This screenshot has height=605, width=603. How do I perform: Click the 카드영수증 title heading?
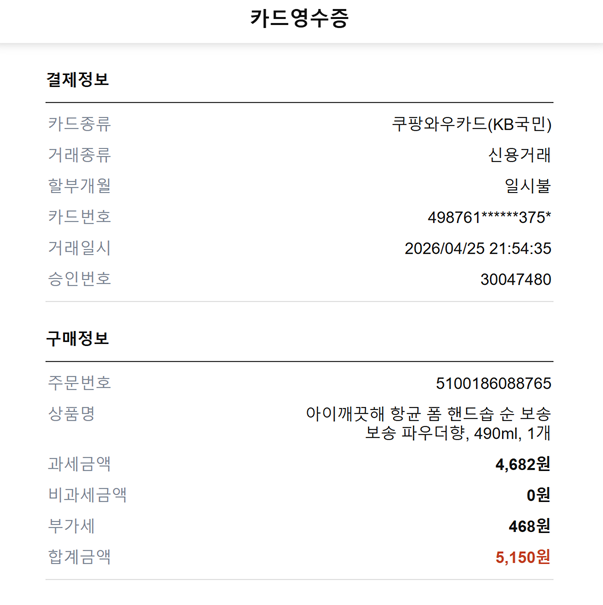(x=299, y=19)
